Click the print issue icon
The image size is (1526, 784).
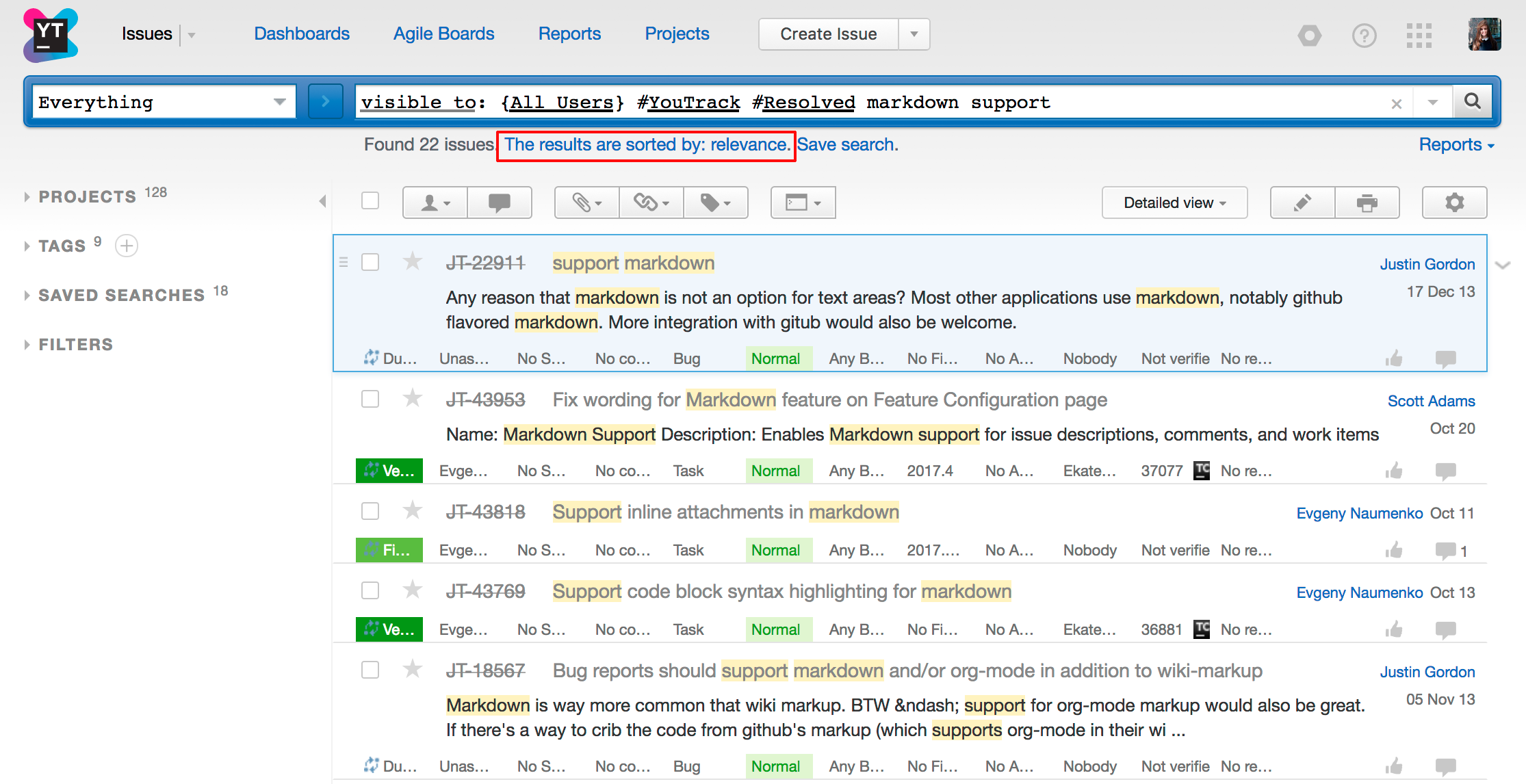pyautogui.click(x=1367, y=201)
